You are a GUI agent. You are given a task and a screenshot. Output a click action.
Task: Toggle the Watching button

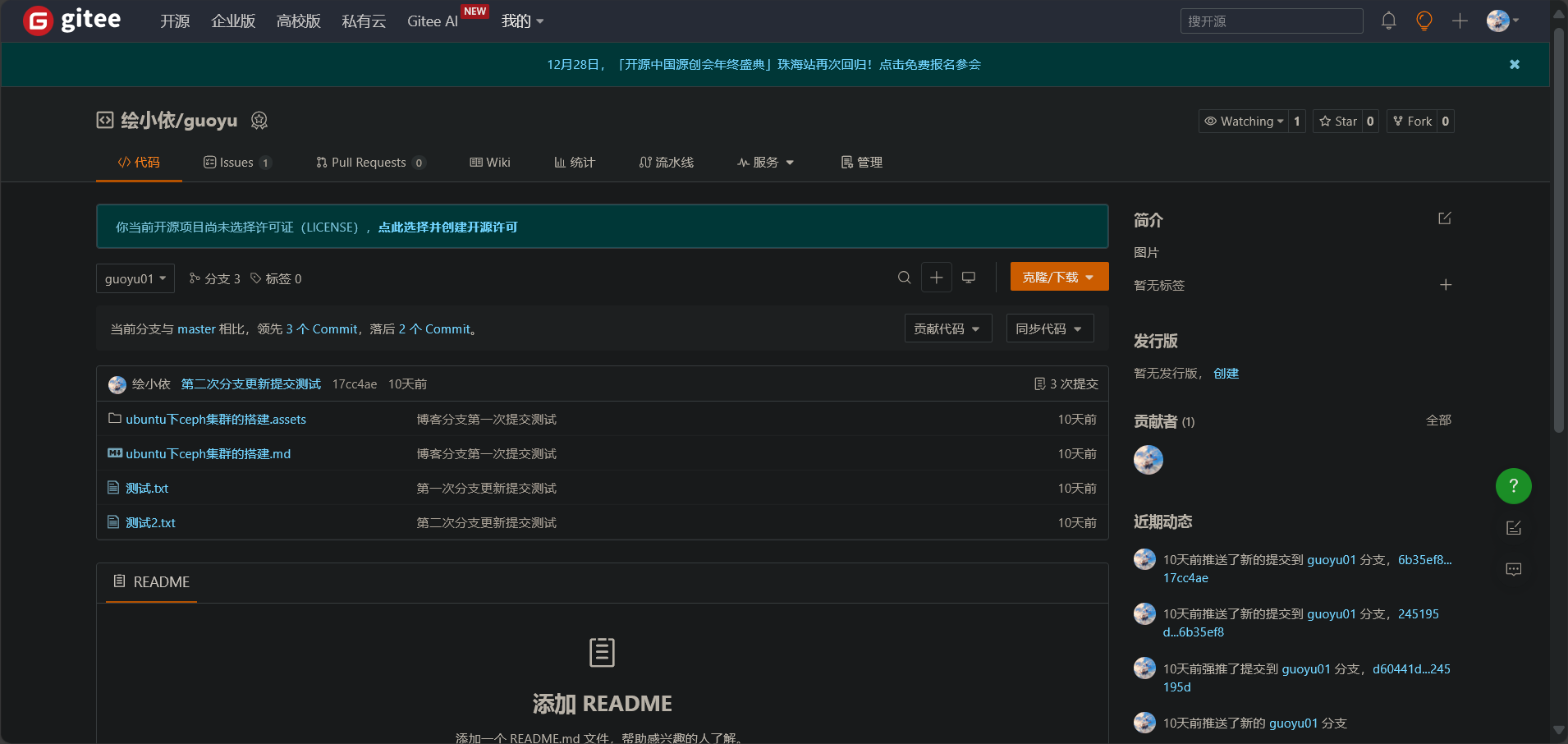[x=1244, y=121]
